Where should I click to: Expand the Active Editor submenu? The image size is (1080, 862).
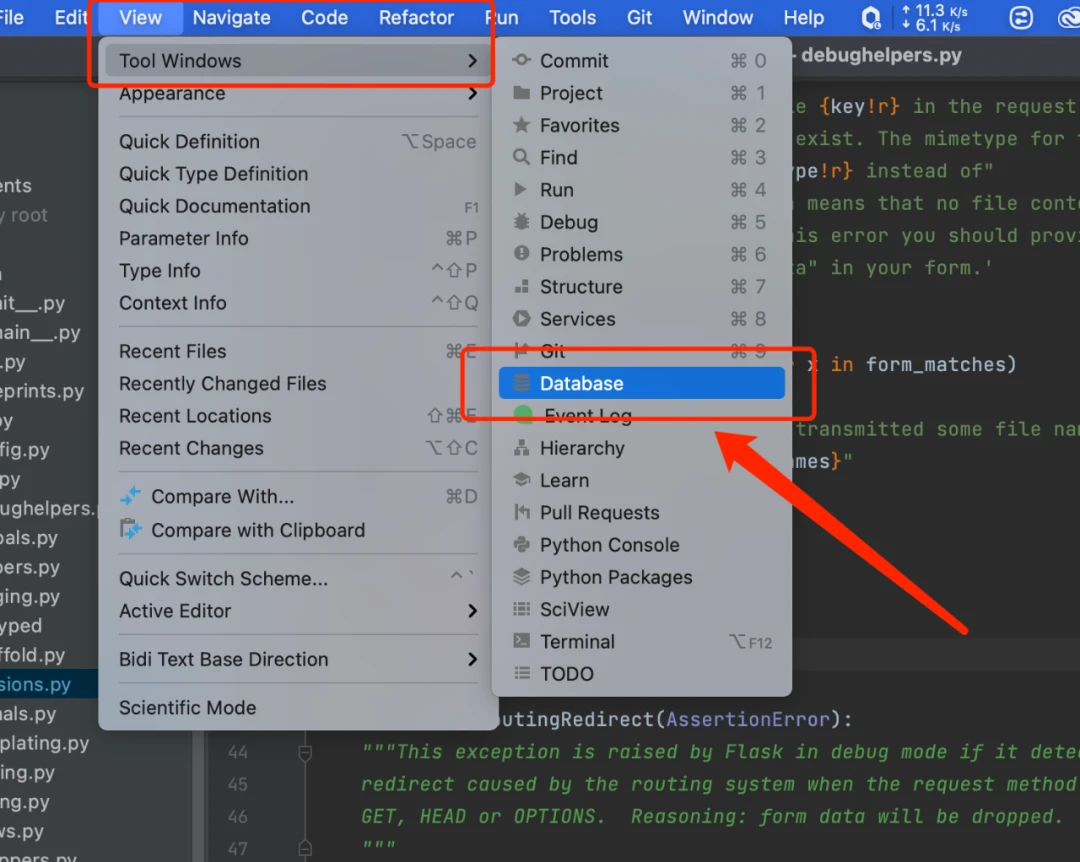[x=472, y=611]
